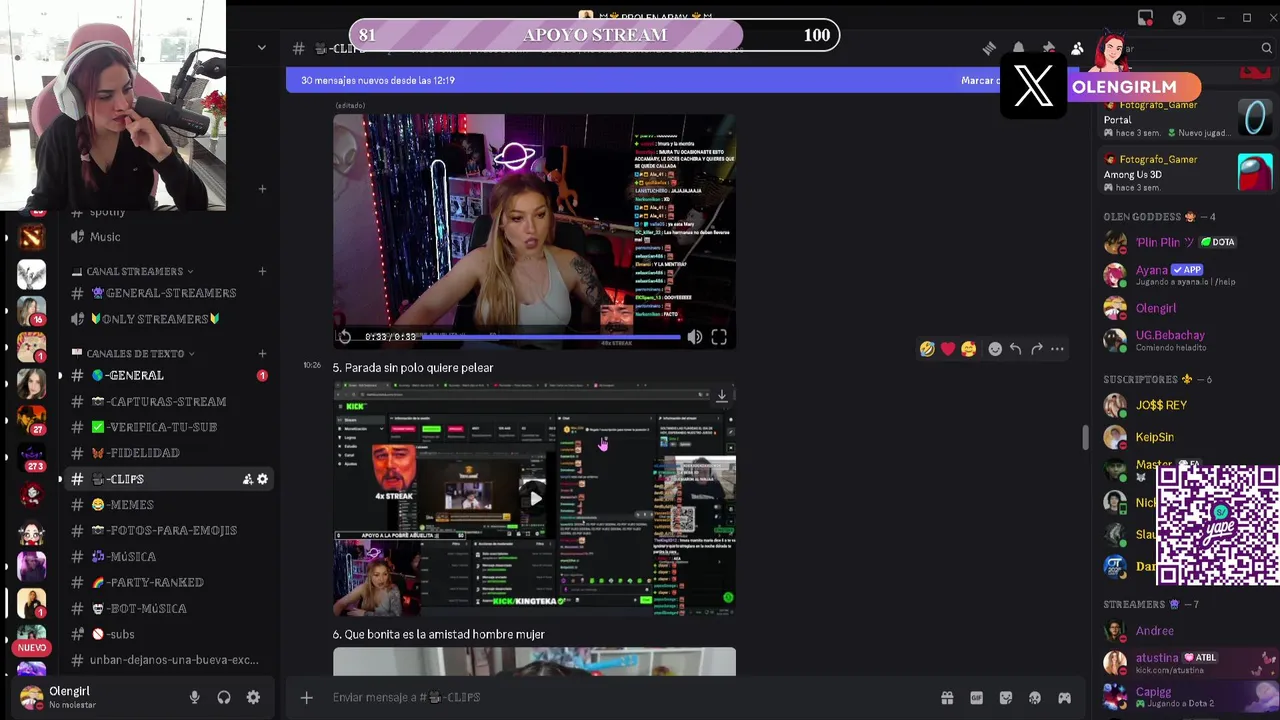Collapse CANALES DE TEXTO category
This screenshot has height=720, width=1280.
135,353
